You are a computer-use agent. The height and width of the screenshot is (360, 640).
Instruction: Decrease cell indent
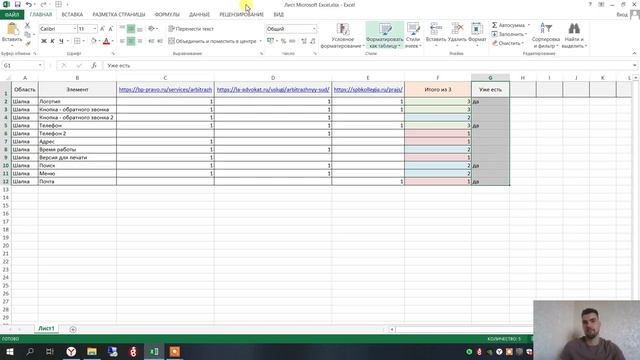tap(151, 41)
